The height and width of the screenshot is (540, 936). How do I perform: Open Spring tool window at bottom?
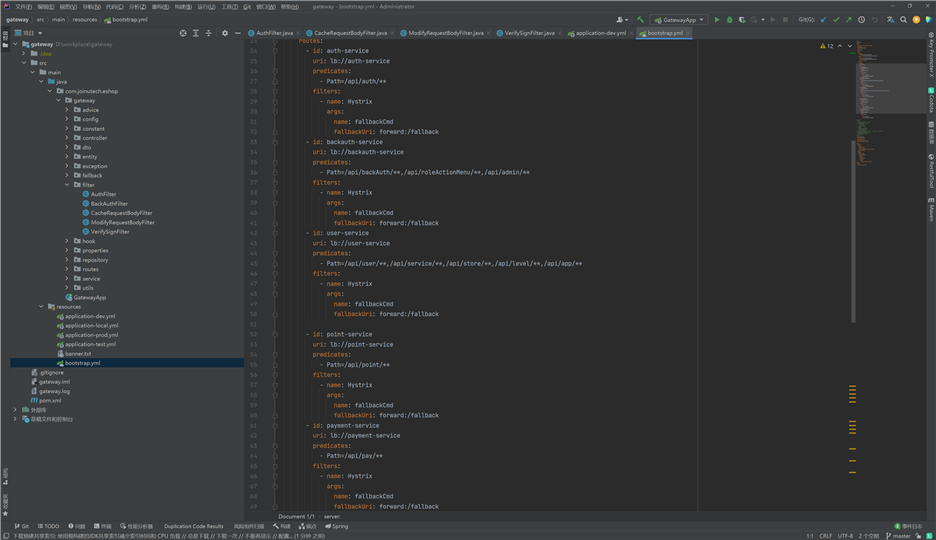coord(337,526)
